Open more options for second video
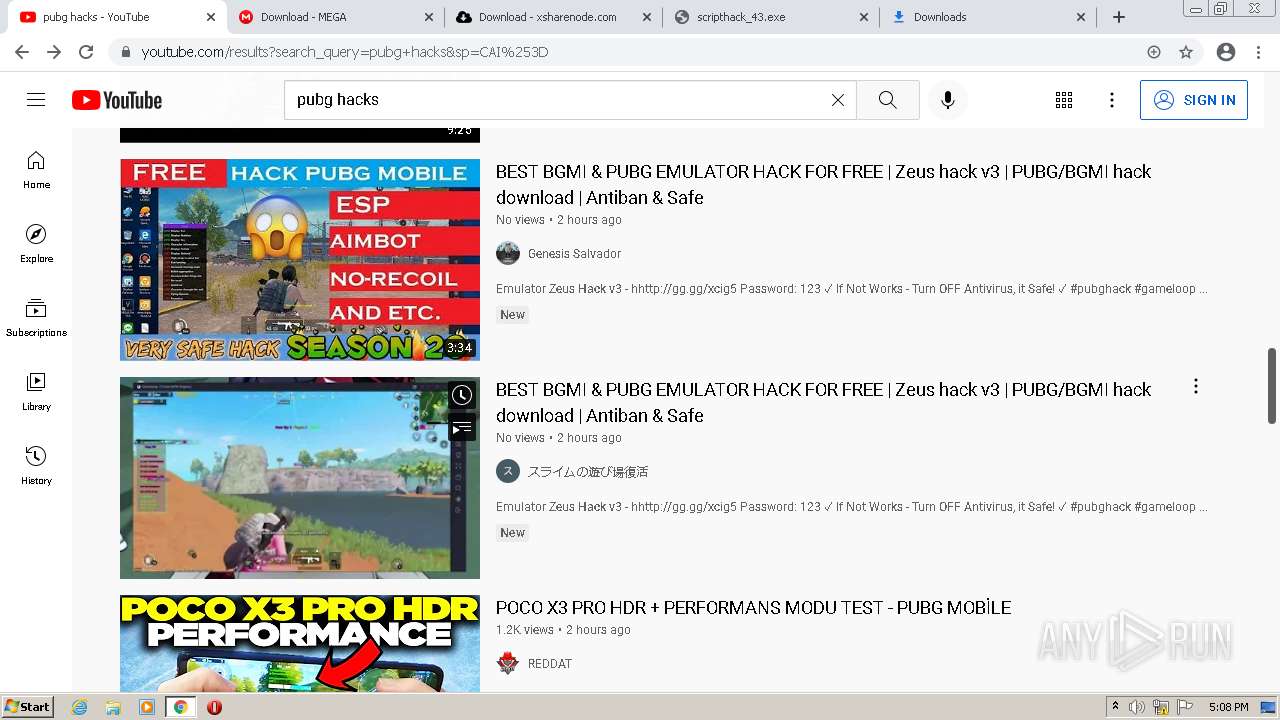 click(x=1195, y=387)
